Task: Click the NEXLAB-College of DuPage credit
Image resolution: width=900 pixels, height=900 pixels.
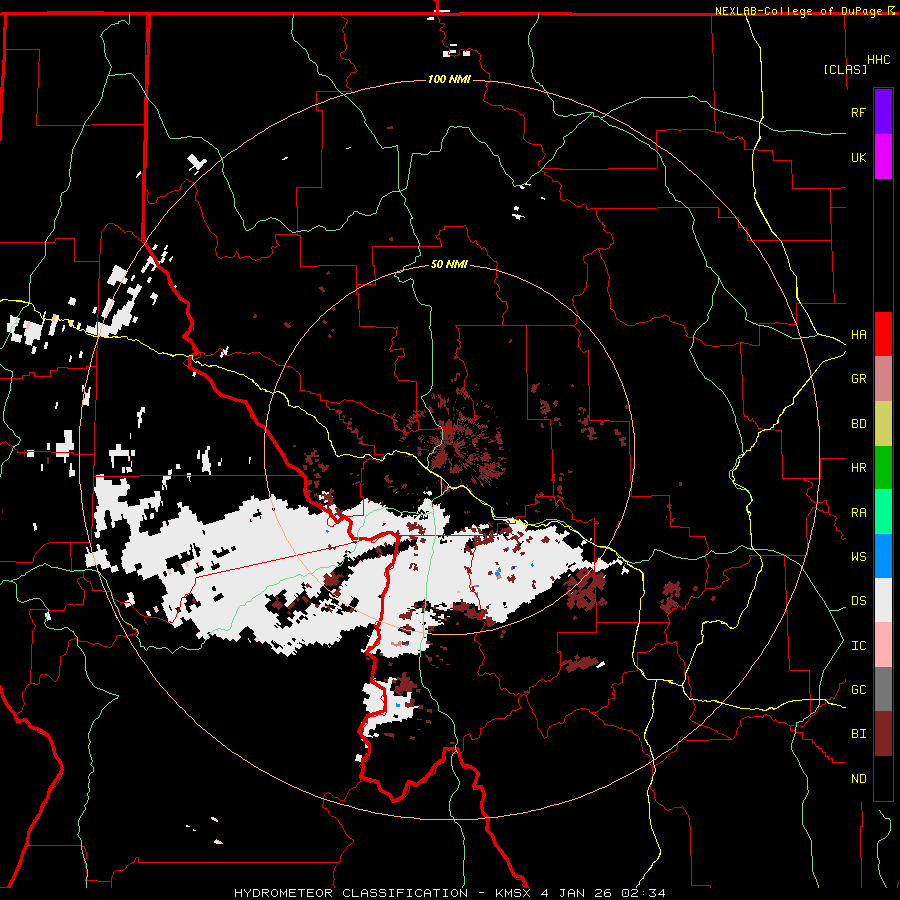Action: [x=798, y=11]
